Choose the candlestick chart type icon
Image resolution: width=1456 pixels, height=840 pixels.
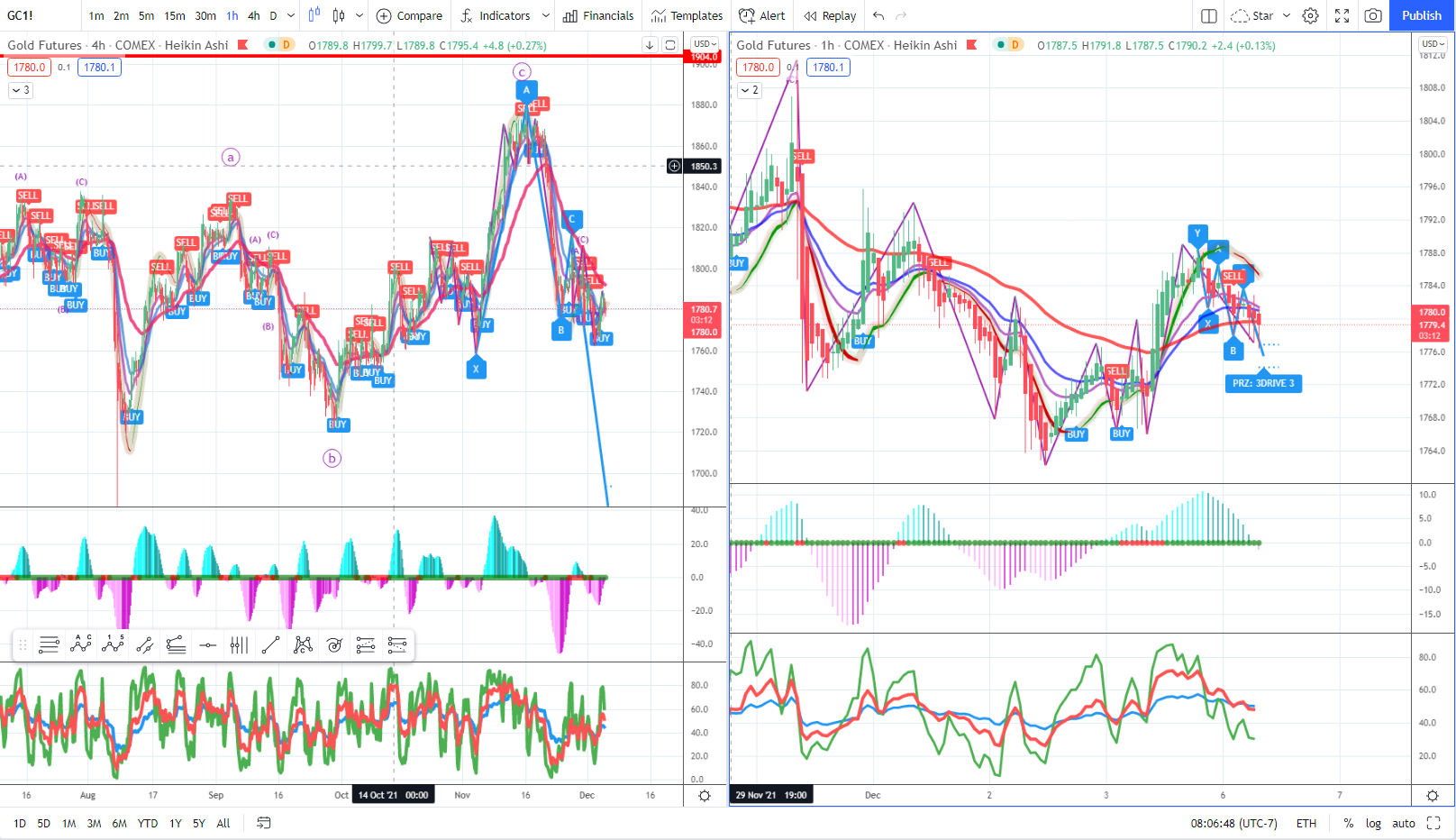click(x=339, y=15)
